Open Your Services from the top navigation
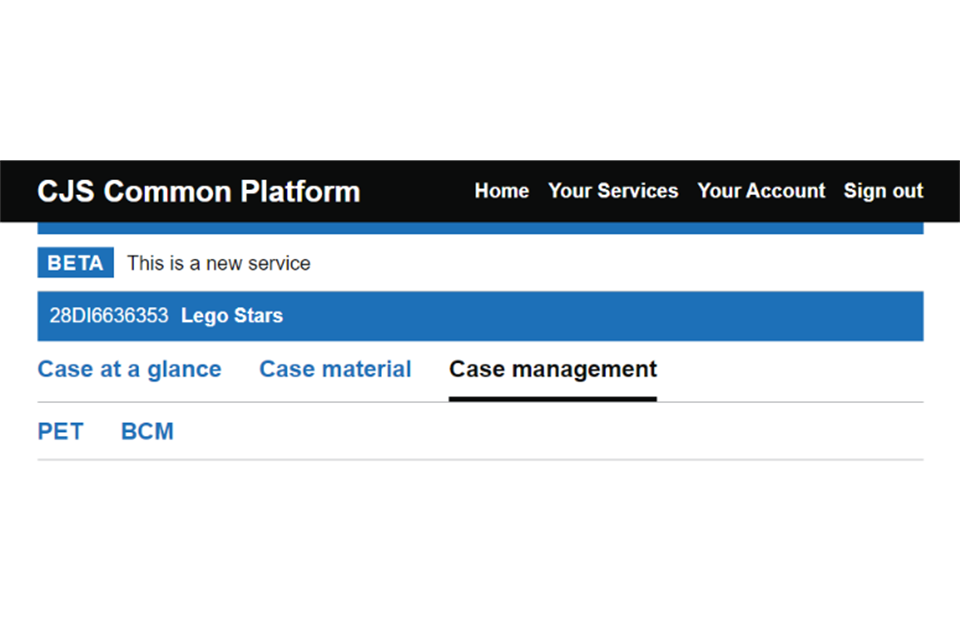The image size is (960, 640). [612, 191]
